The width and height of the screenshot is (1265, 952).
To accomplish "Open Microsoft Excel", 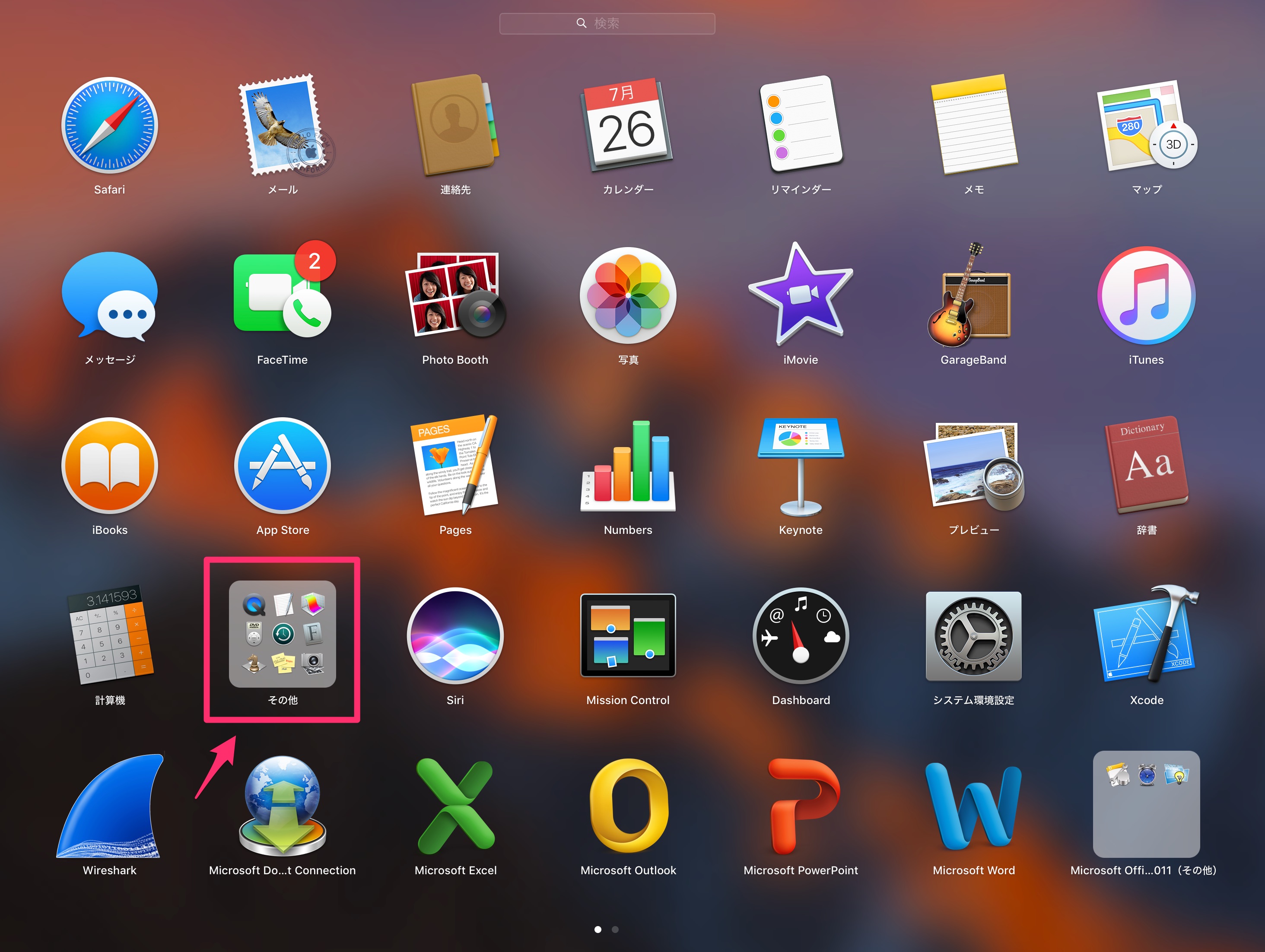I will tap(455, 806).
